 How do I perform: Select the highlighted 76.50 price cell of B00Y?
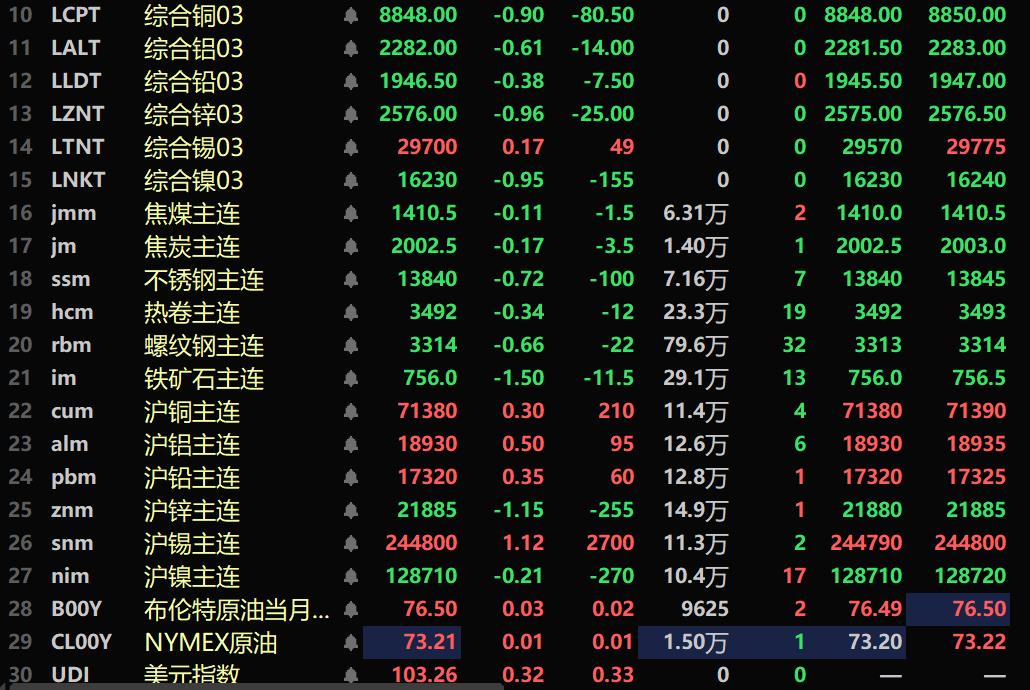(x=957, y=609)
